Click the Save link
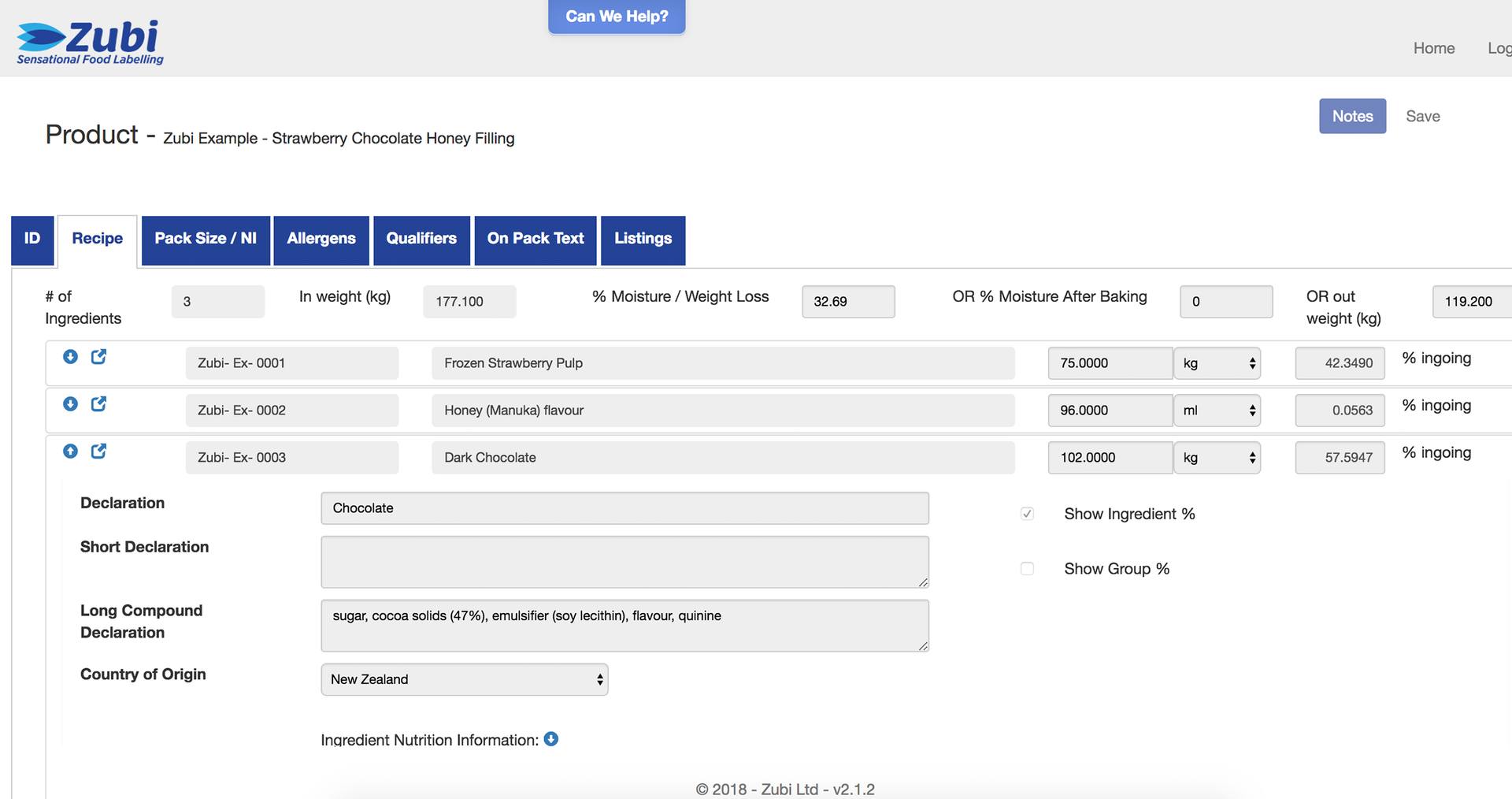 (x=1423, y=116)
